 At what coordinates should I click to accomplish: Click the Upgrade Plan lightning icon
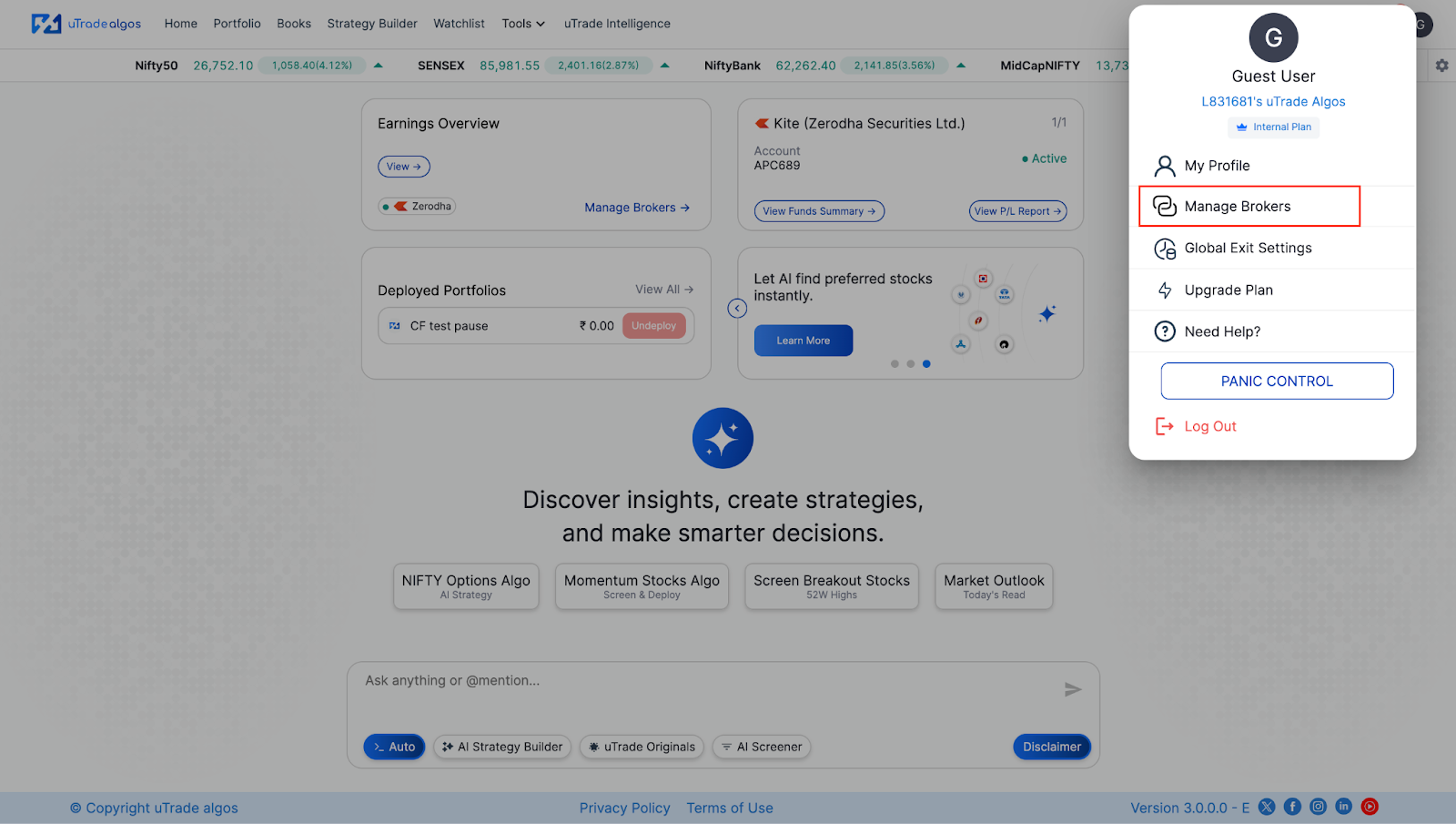1165,290
